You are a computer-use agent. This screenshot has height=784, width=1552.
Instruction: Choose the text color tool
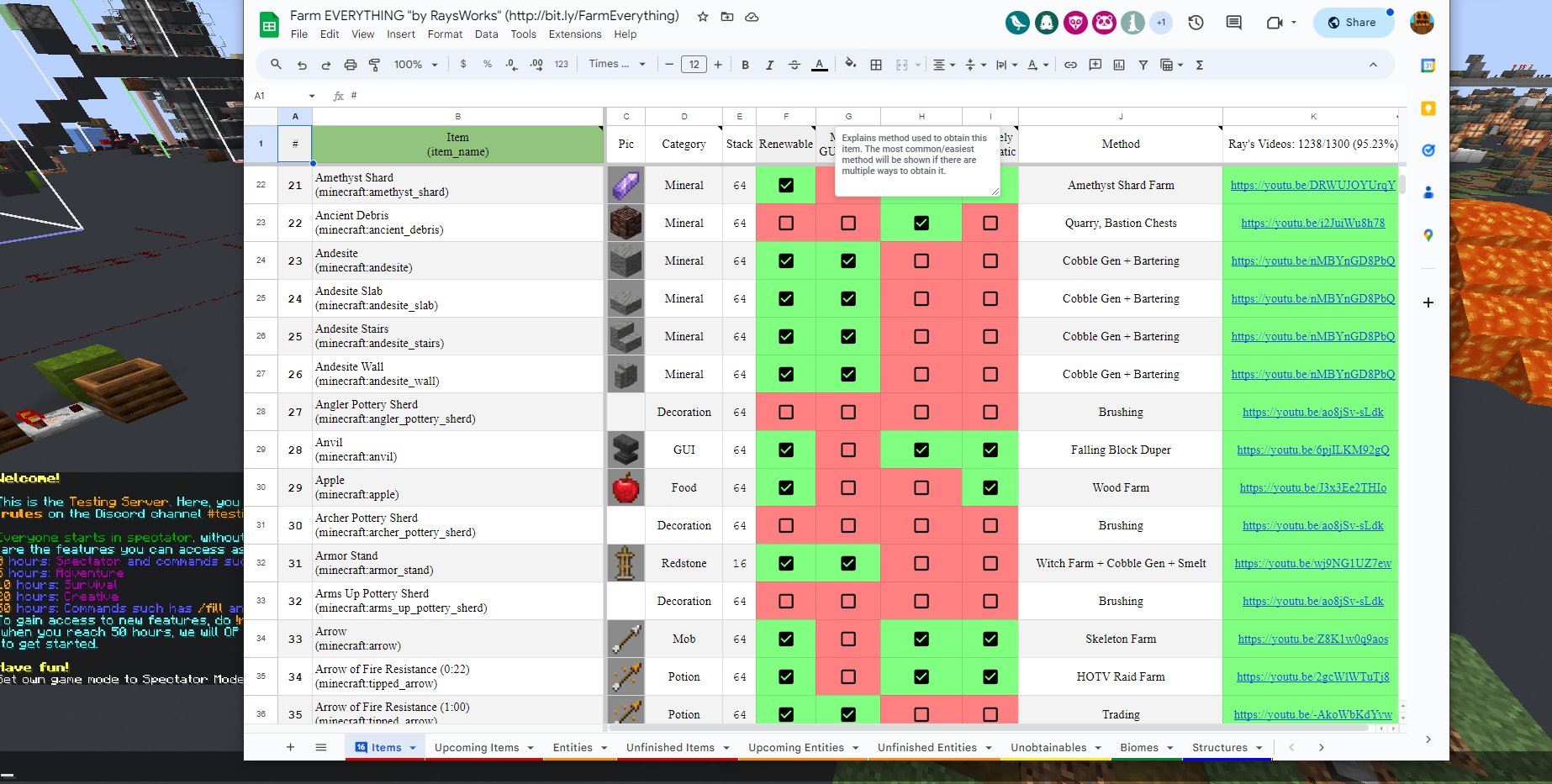tap(819, 65)
